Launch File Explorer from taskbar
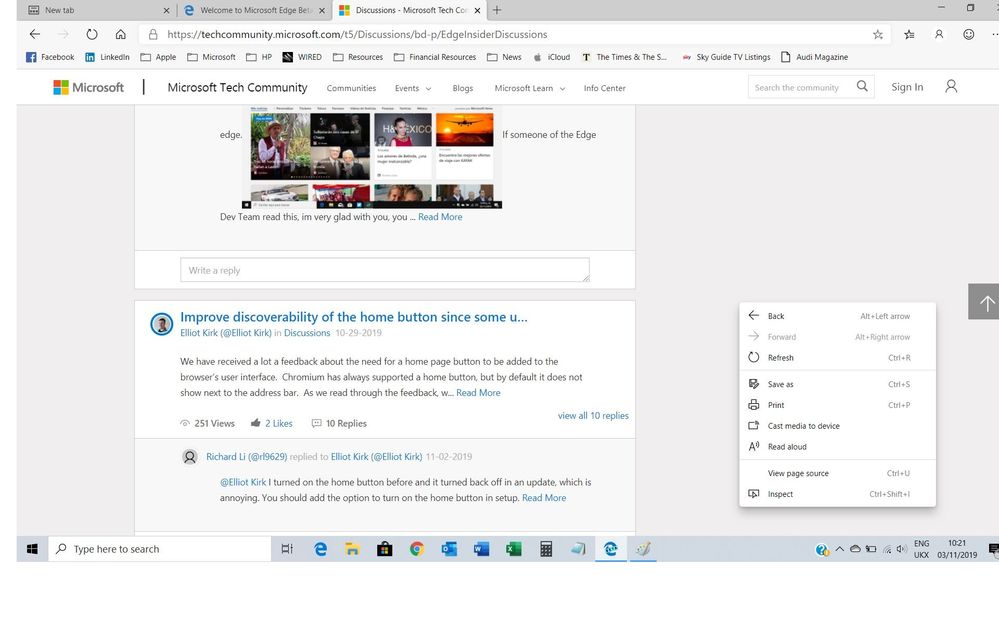The width and height of the screenshot is (999, 629). pyautogui.click(x=352, y=549)
